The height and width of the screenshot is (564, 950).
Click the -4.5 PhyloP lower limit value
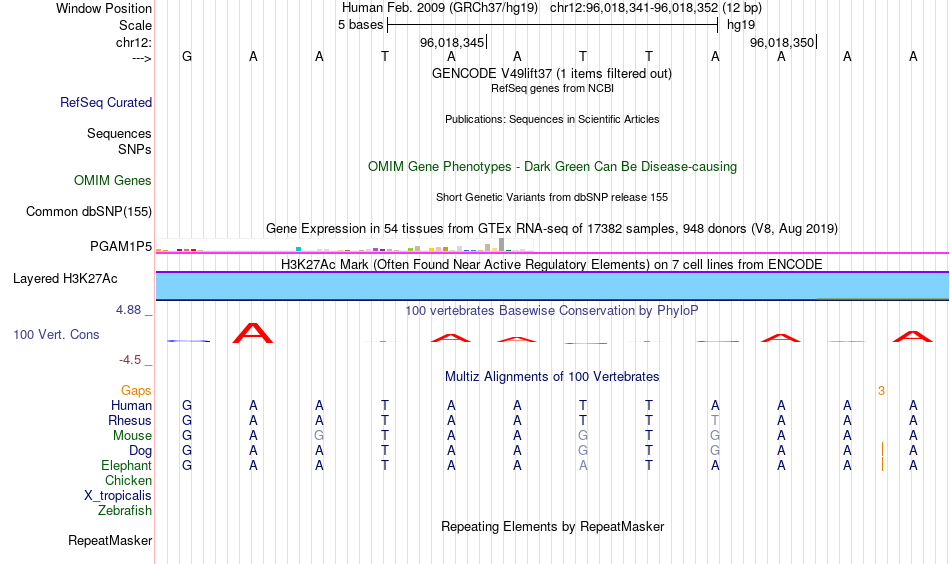pos(130,360)
